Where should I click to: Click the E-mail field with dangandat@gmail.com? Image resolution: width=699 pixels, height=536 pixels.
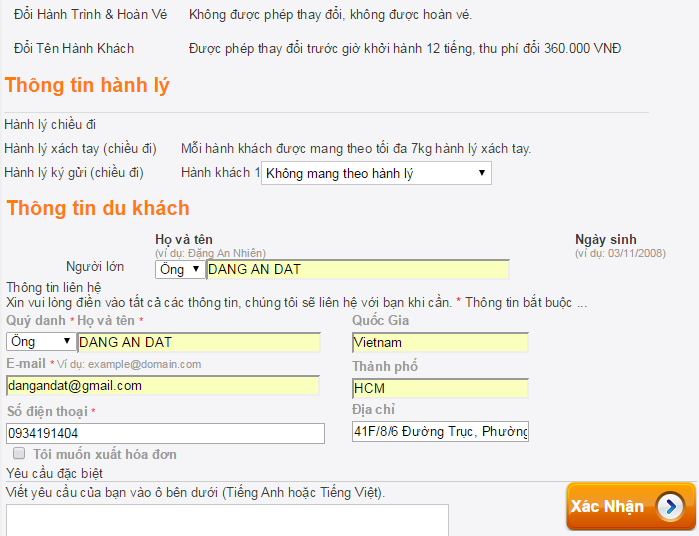pos(162,385)
